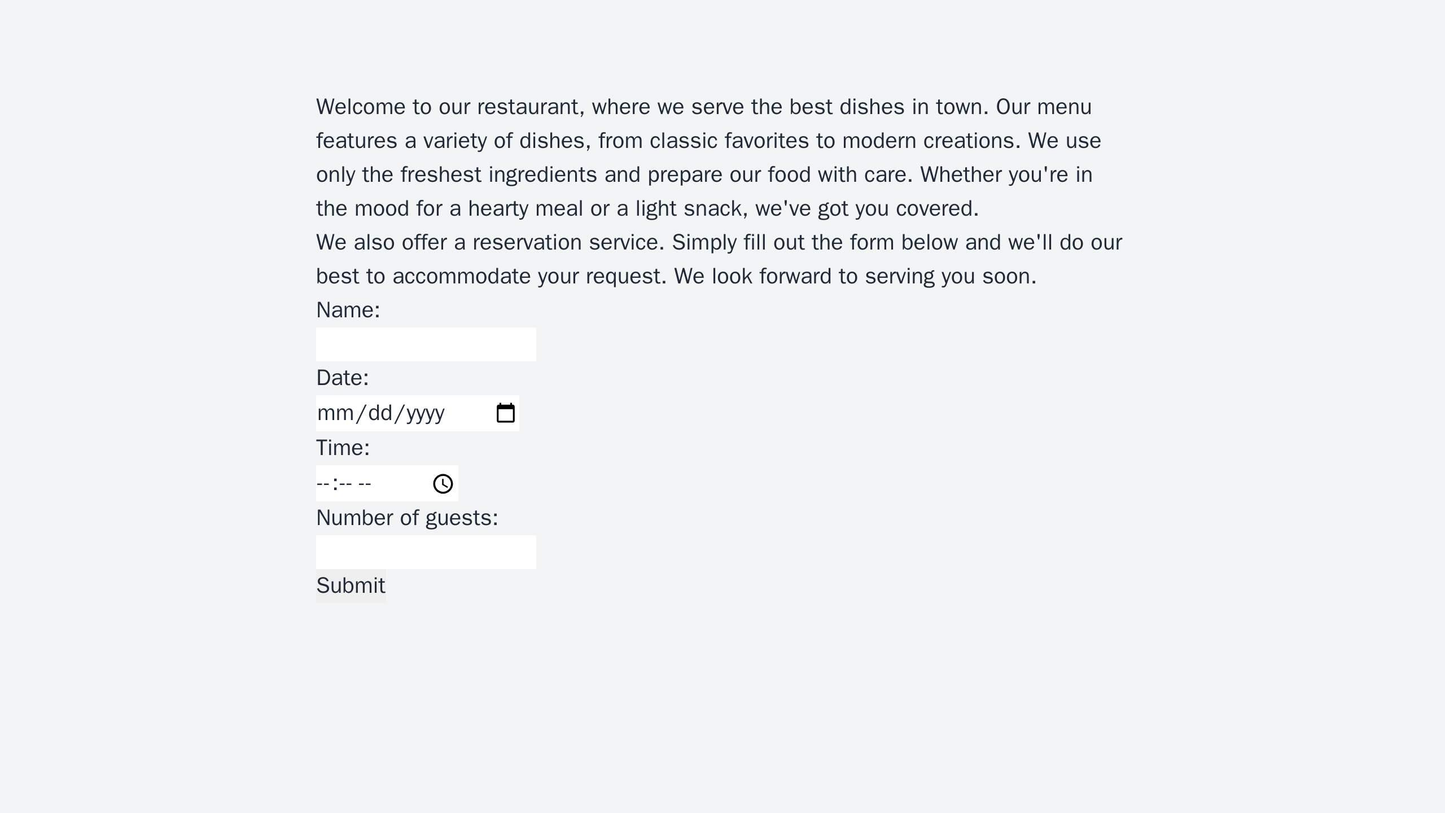Image resolution: width=1445 pixels, height=813 pixels.
Task: Select the year (yyyy) segment of Date
Action: tap(425, 413)
